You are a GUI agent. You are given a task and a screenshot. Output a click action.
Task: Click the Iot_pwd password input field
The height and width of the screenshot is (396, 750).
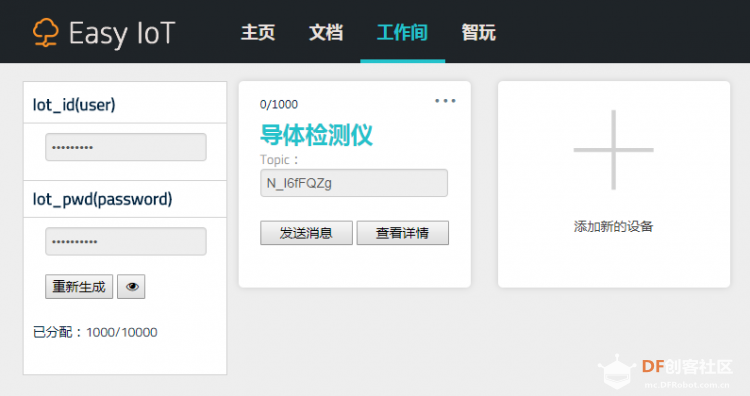[x=126, y=241]
